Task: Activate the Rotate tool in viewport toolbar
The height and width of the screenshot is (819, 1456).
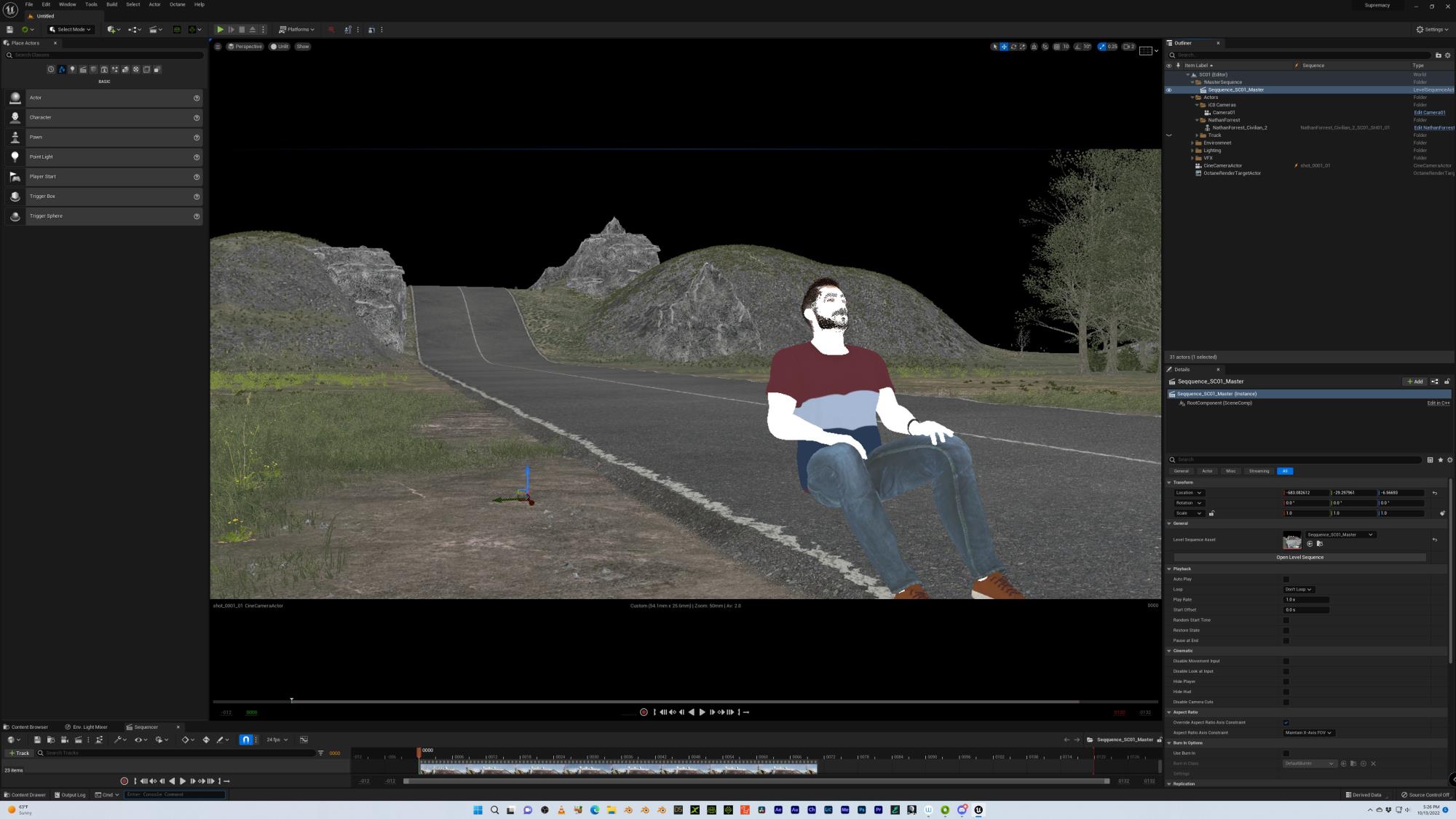Action: pos(1013,47)
